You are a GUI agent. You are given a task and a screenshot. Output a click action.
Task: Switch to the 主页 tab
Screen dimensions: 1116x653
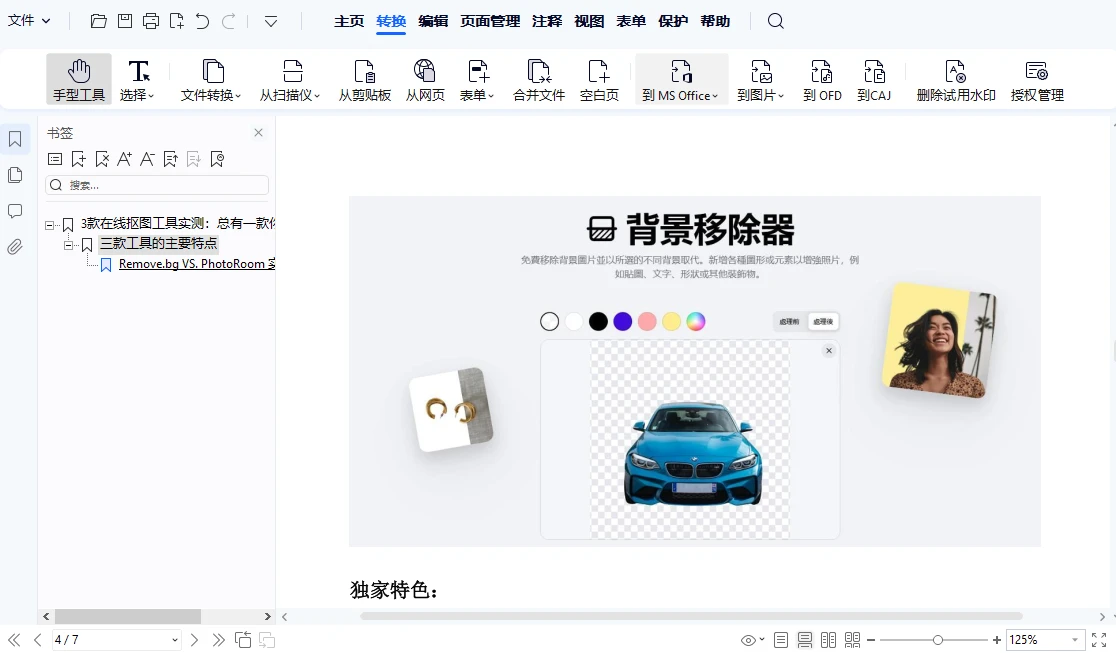click(349, 21)
